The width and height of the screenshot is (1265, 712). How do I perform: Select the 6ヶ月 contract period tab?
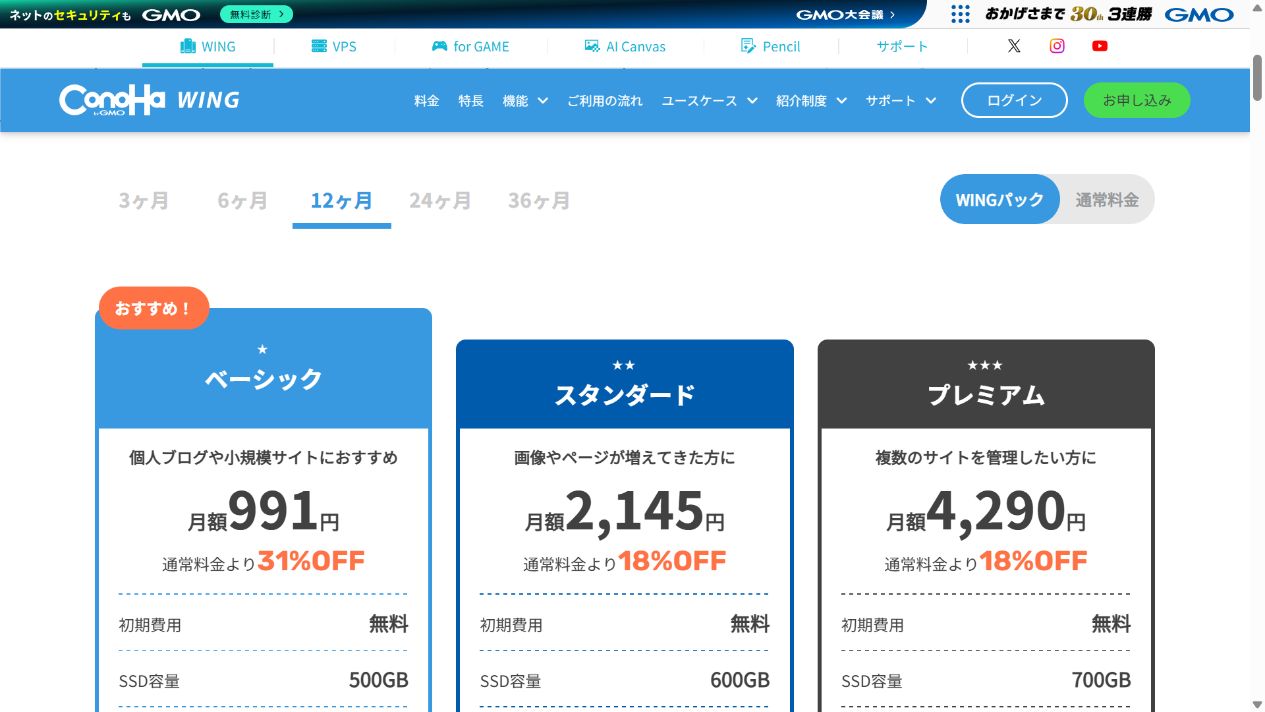pos(243,201)
